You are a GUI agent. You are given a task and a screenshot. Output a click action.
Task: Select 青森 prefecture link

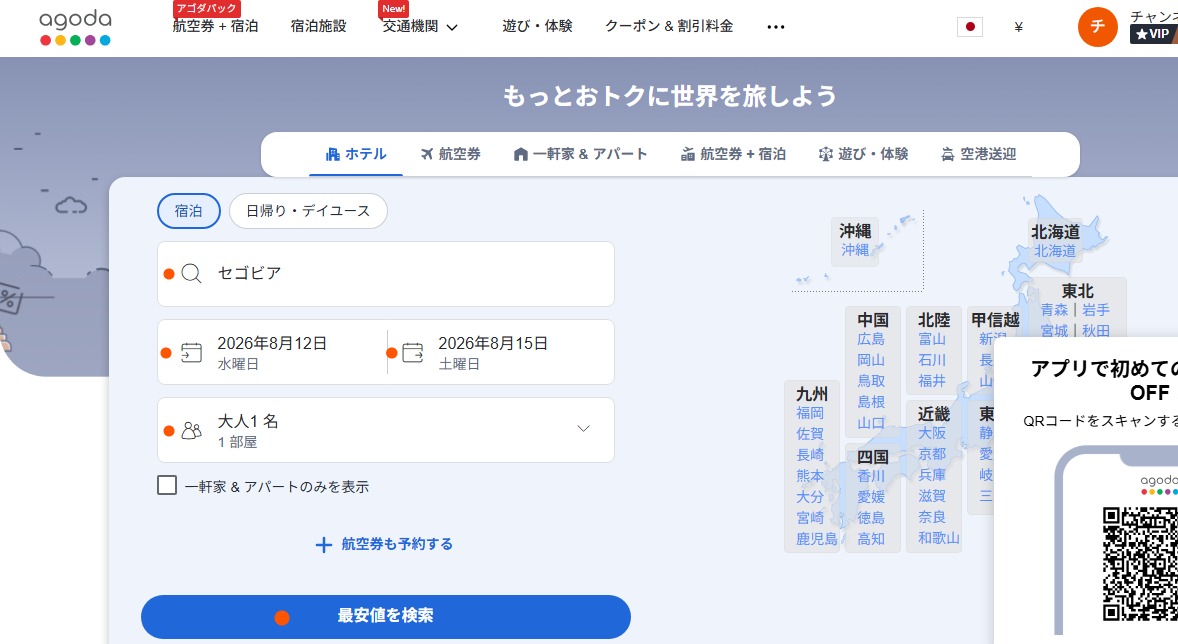pyautogui.click(x=1054, y=310)
